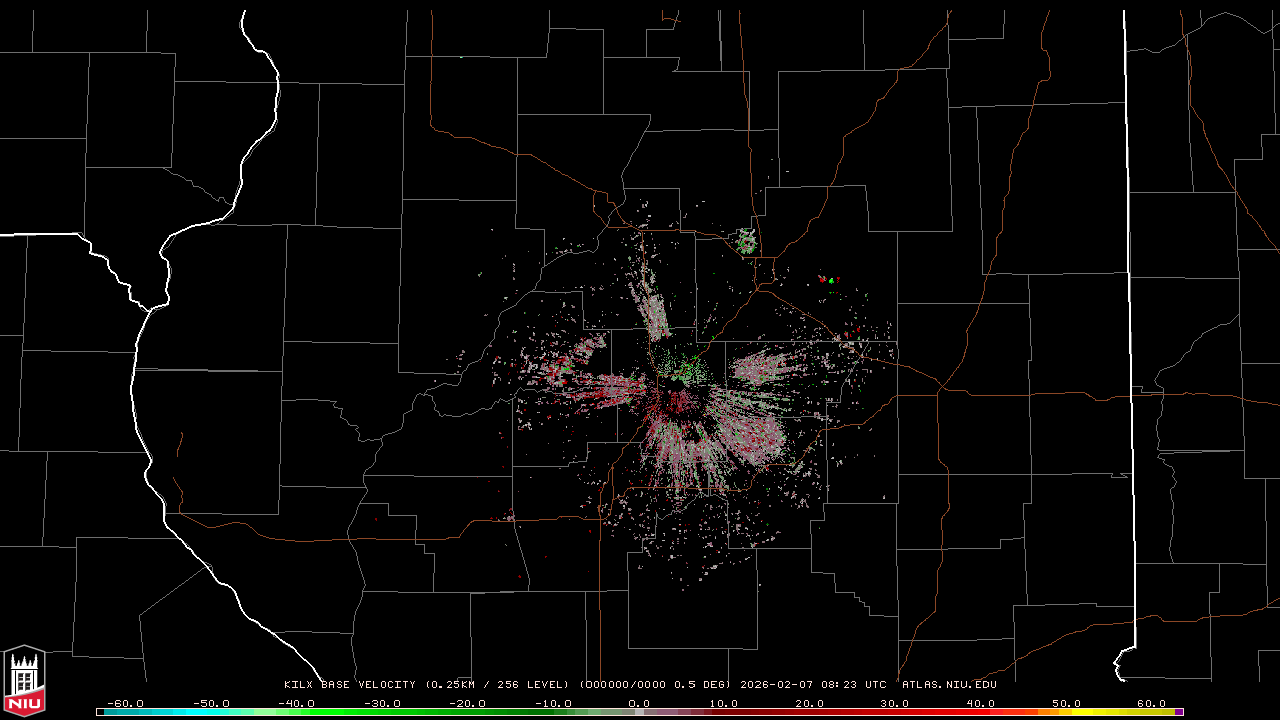Click the 10.0 velocity scale label

click(724, 703)
